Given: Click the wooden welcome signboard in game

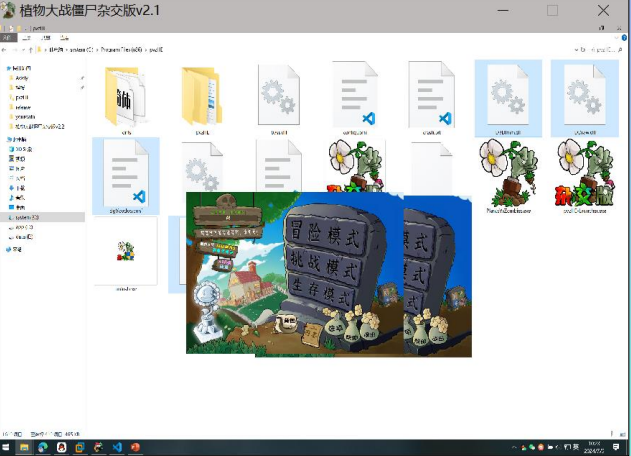Looking at the screenshot, I should [x=227, y=216].
